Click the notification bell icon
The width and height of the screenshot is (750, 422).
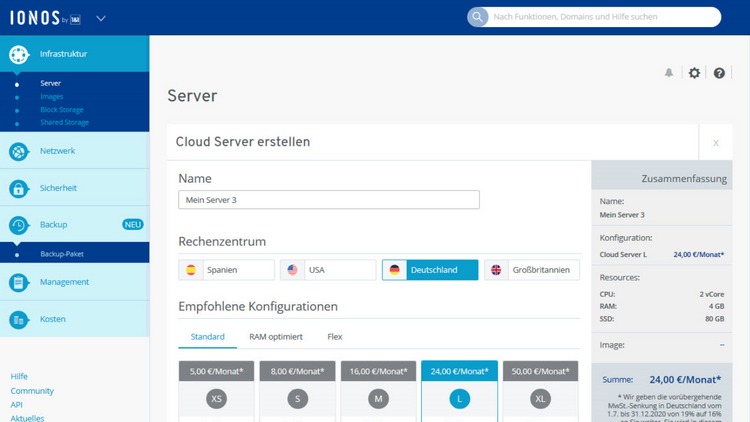[669, 73]
